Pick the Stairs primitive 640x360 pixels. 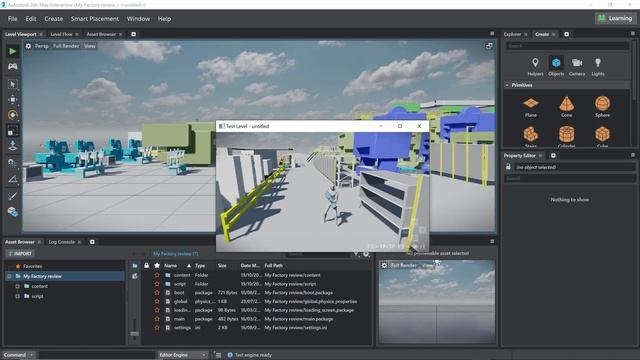tap(531, 136)
